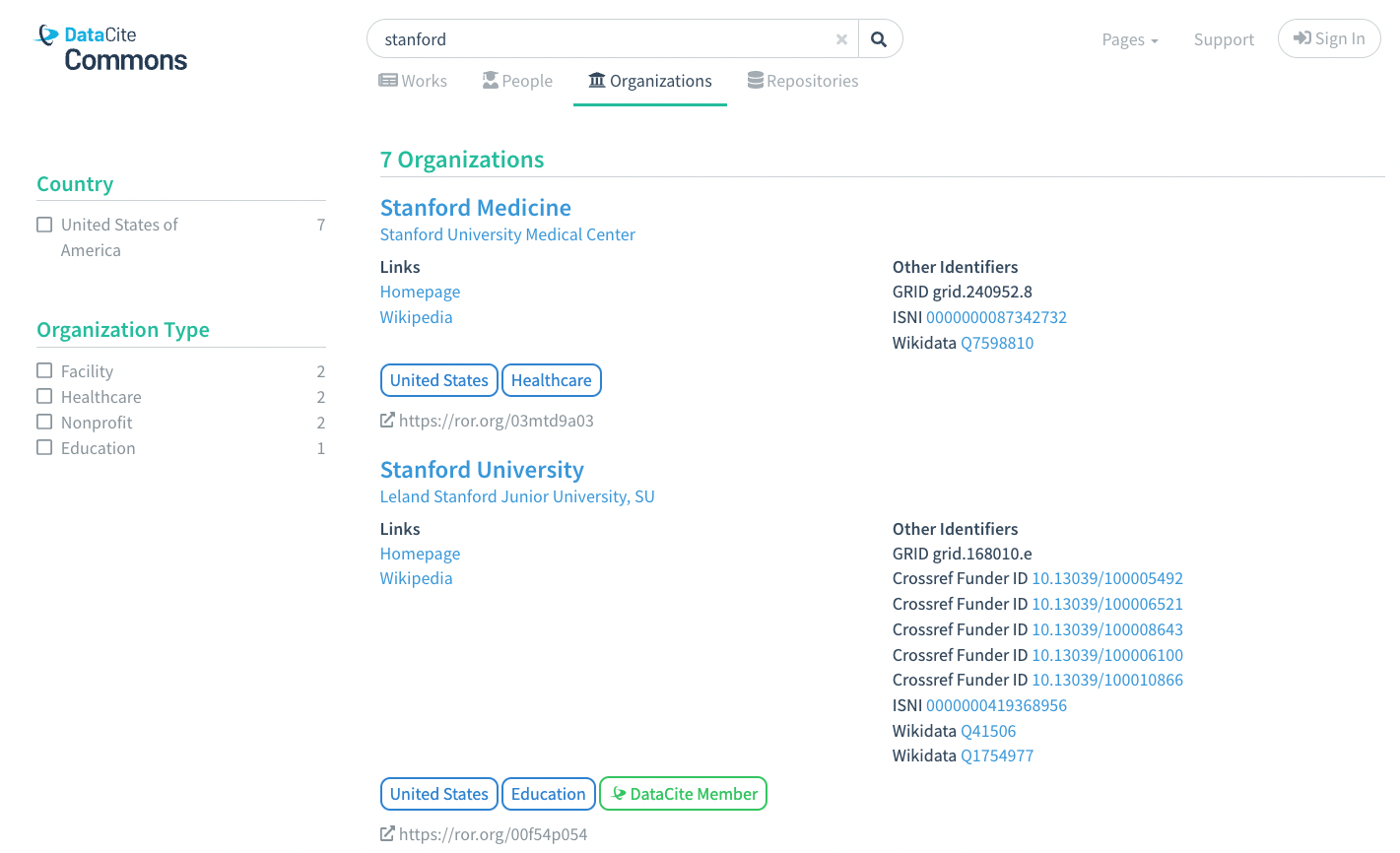Visit the Stanford Medicine Homepage link

pyautogui.click(x=420, y=292)
